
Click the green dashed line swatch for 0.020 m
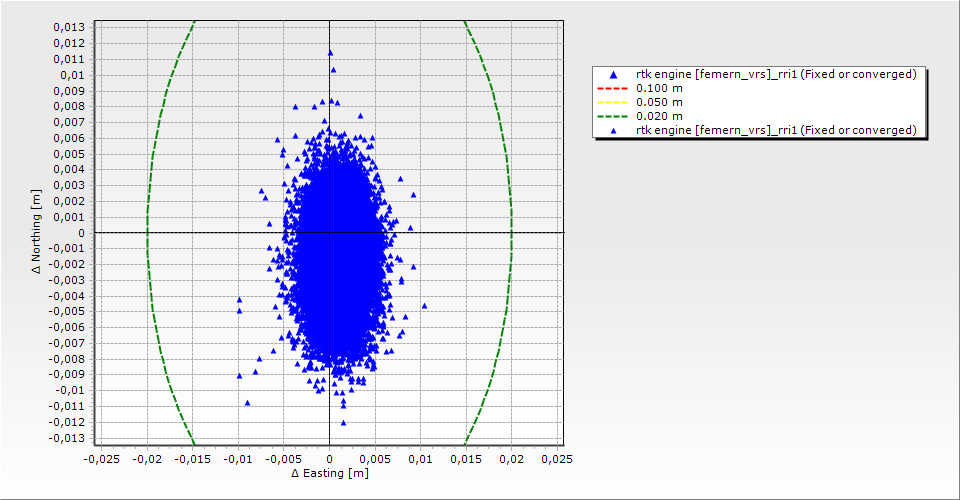click(612, 116)
